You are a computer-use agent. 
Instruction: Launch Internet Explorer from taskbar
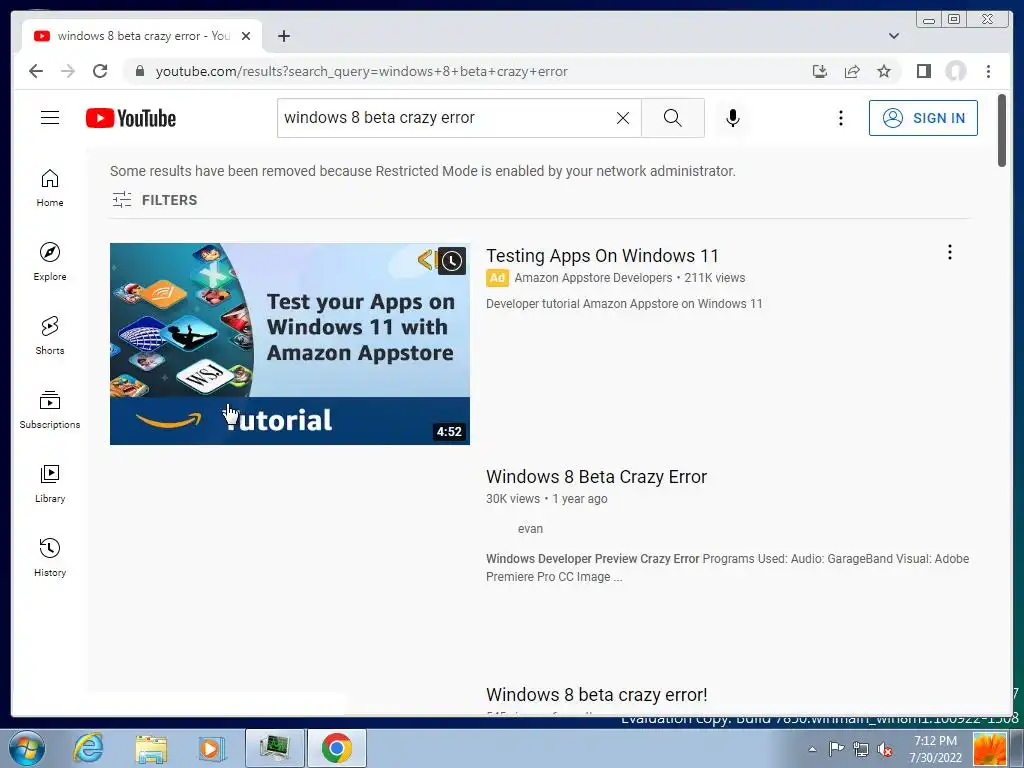tap(89, 748)
